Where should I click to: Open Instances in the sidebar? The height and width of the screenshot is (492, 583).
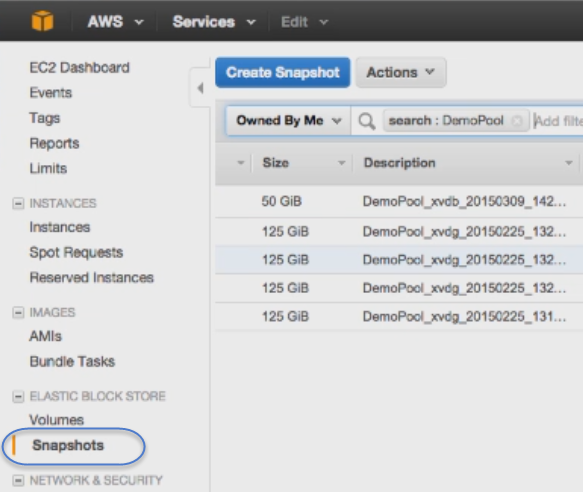click(x=60, y=227)
